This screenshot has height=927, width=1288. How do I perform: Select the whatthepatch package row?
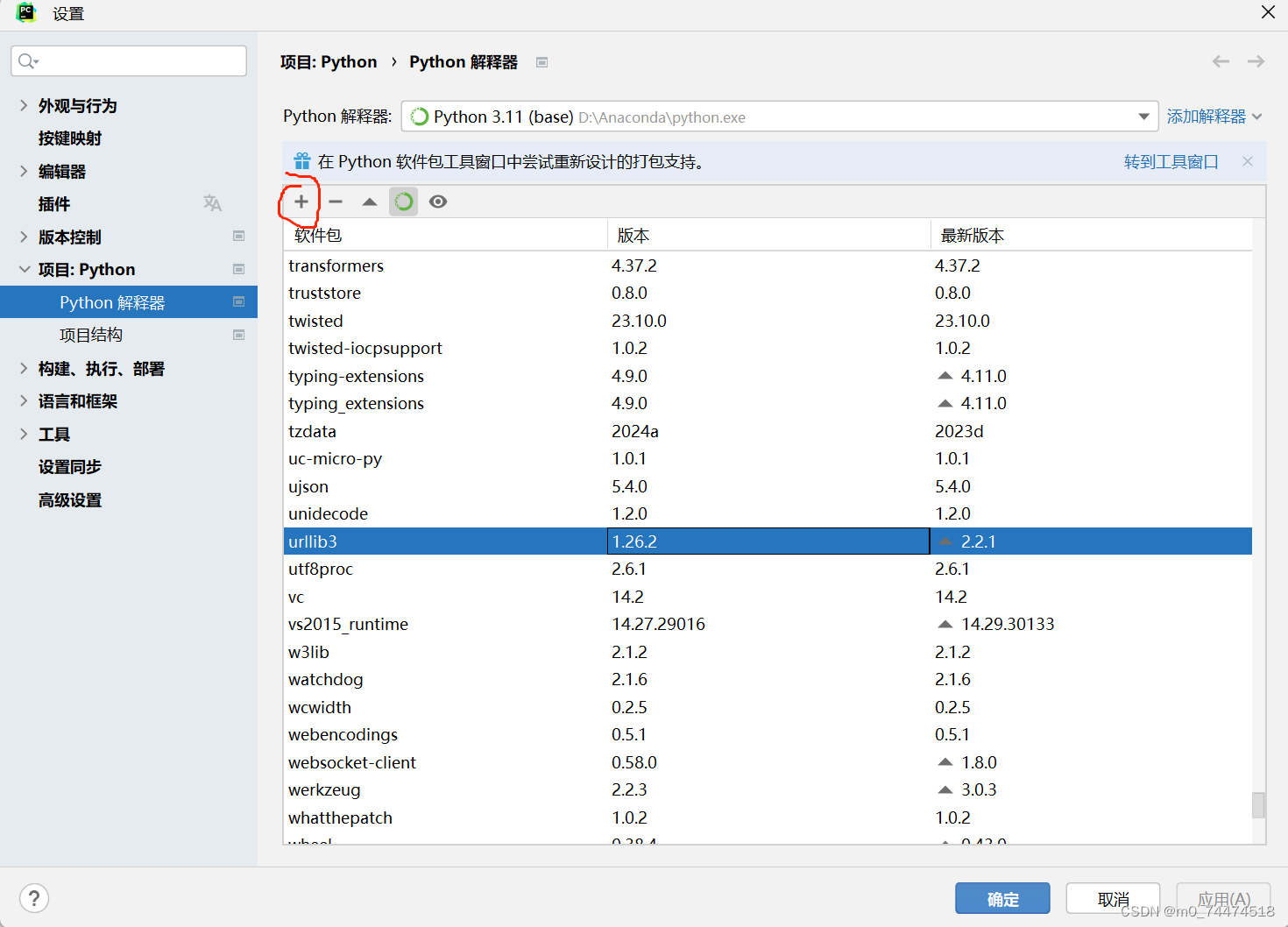[768, 817]
